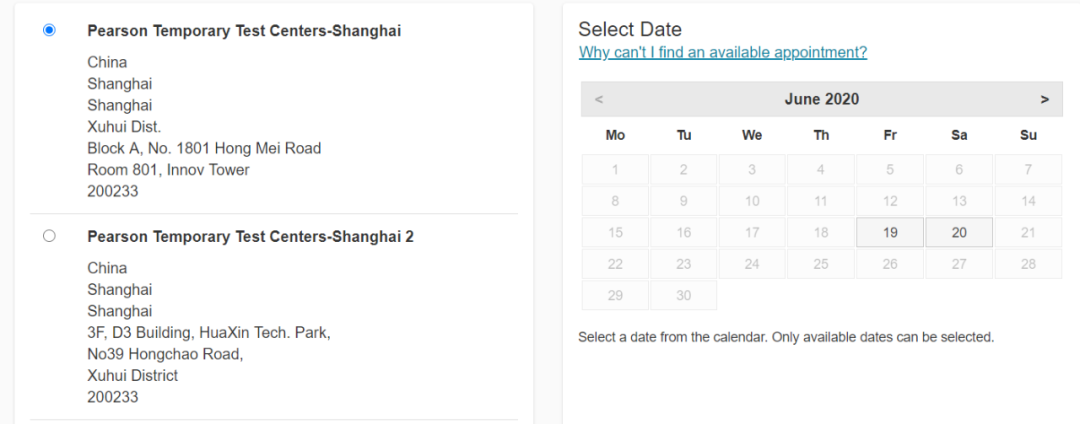Click date 26 in the Friday column
This screenshot has height=424, width=1080.
click(890, 264)
